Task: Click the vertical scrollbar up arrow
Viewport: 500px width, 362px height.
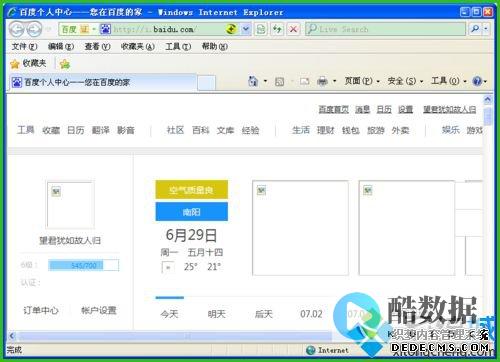Action: pyautogui.click(x=488, y=99)
